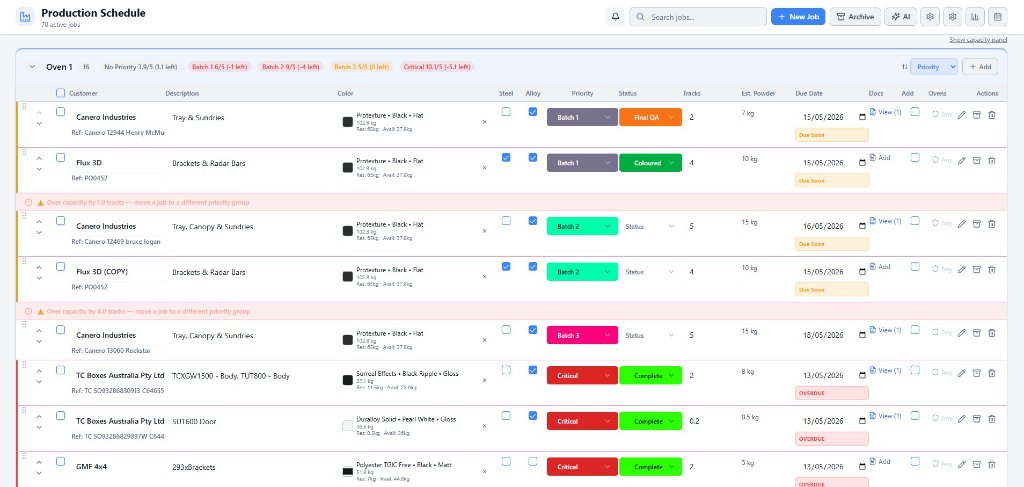Open Final QA status dropdown
Viewport: 1024px width, 487px height.
pyautogui.click(x=650, y=118)
